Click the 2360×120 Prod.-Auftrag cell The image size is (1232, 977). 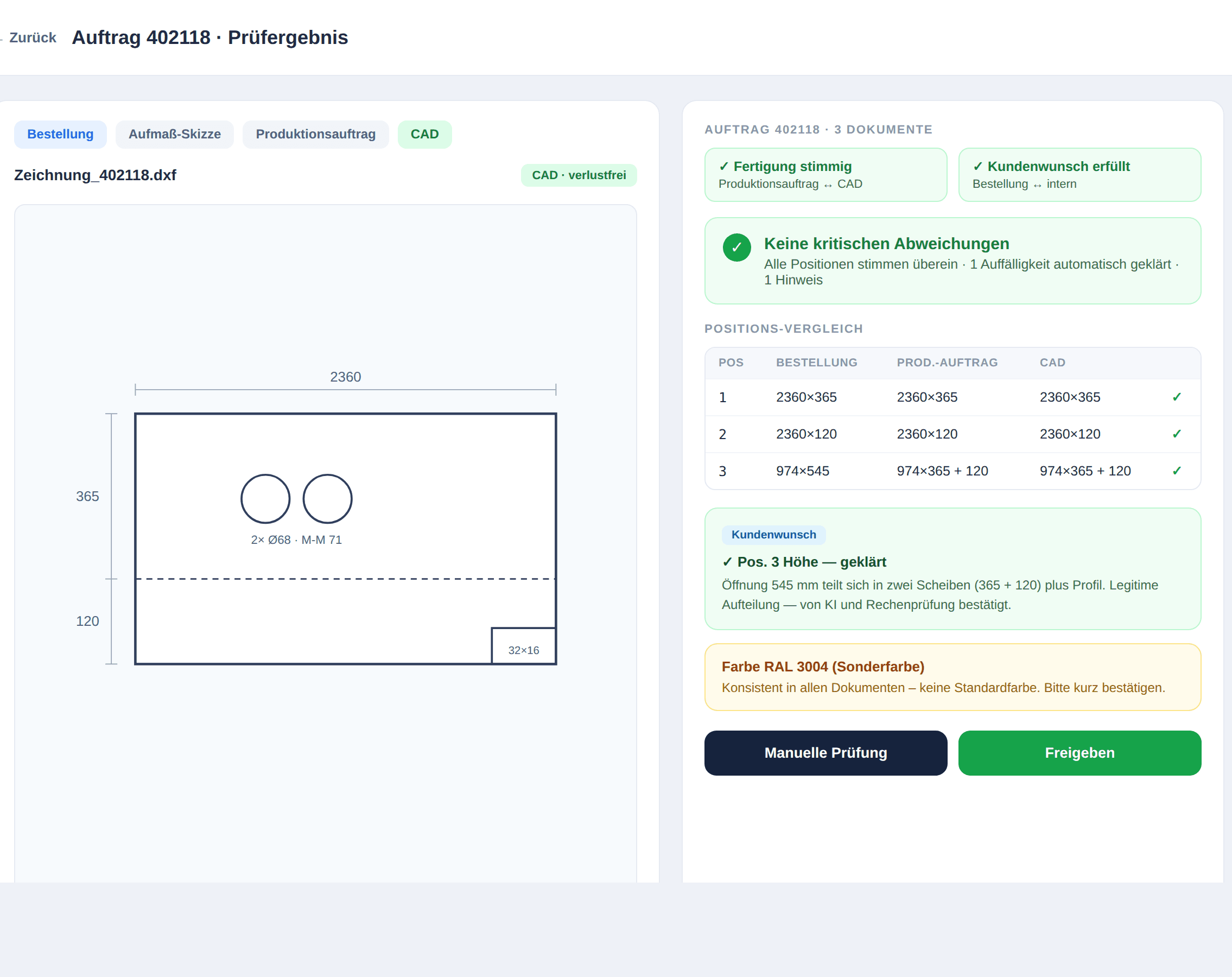927,434
